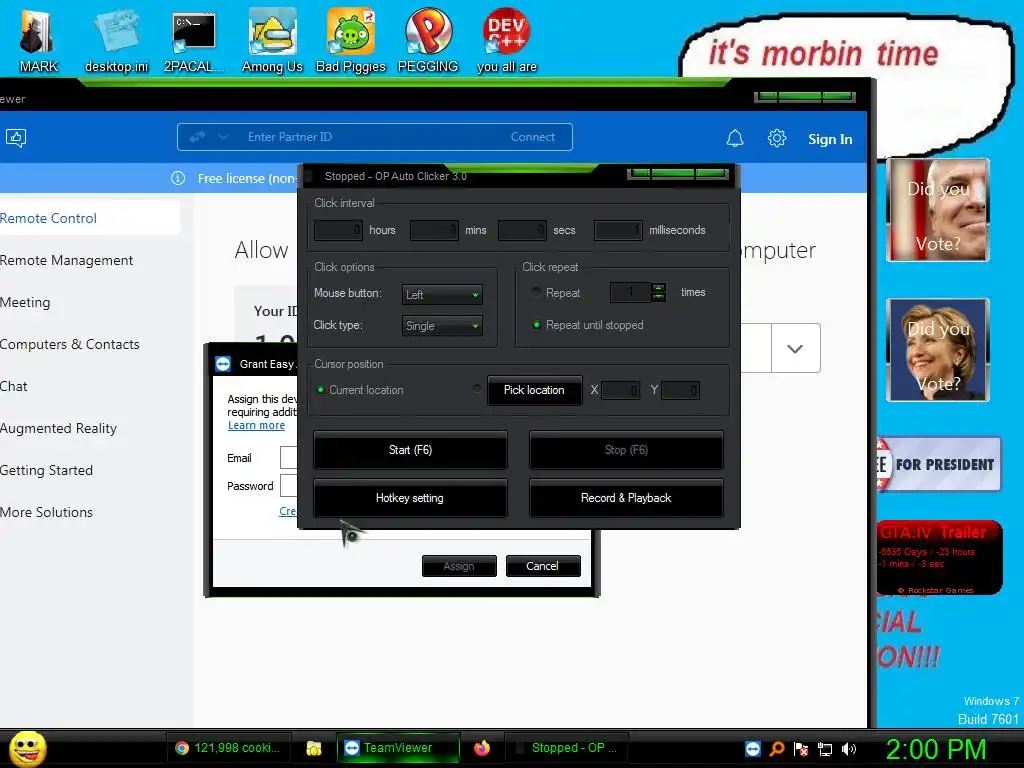Image resolution: width=1024 pixels, height=768 pixels.
Task: Click the Hillary 'Did you Vote?' gadget
Action: point(938,349)
